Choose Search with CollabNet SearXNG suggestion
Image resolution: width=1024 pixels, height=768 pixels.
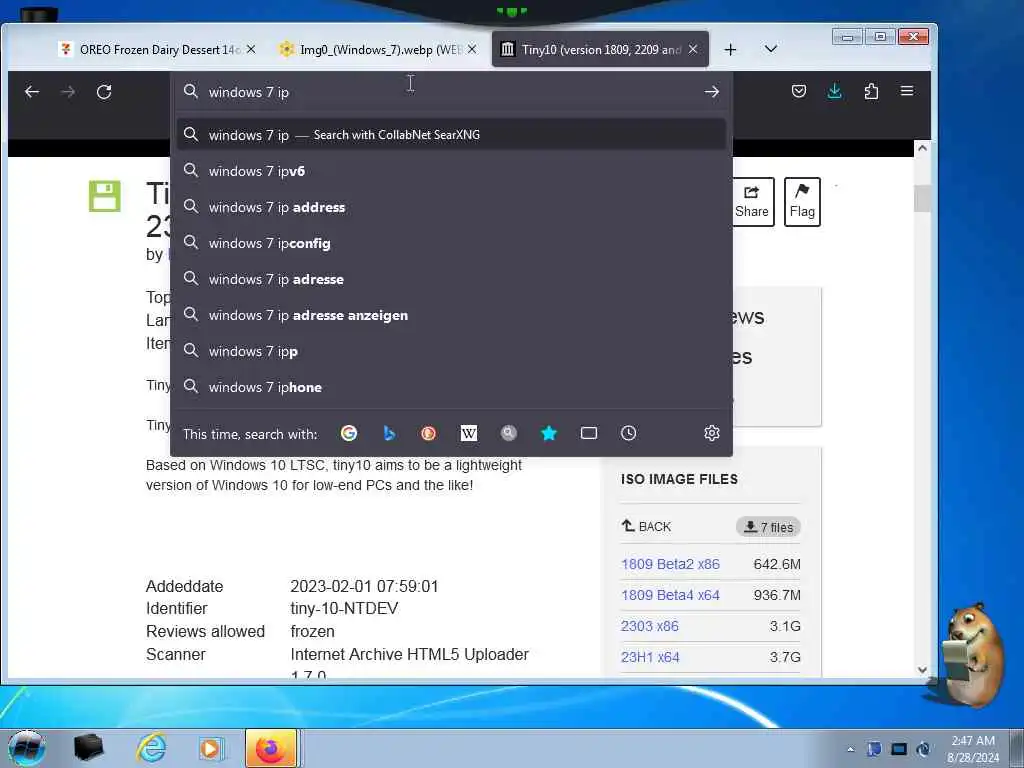(451, 135)
